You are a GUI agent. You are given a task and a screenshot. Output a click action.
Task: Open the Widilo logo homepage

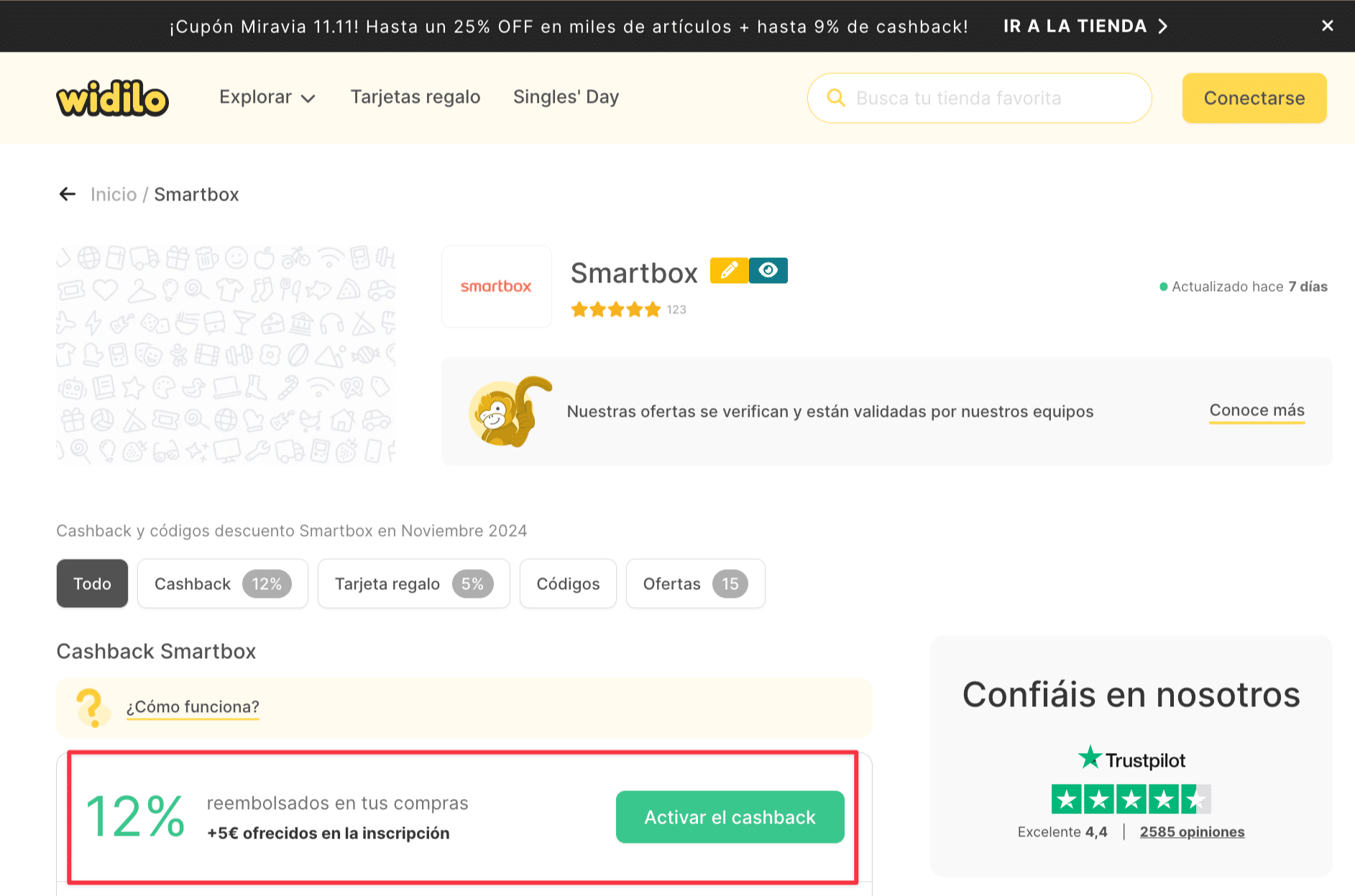112,98
